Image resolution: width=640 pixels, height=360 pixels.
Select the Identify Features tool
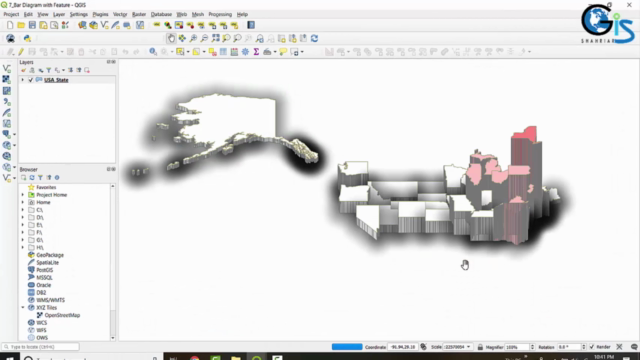[153, 52]
